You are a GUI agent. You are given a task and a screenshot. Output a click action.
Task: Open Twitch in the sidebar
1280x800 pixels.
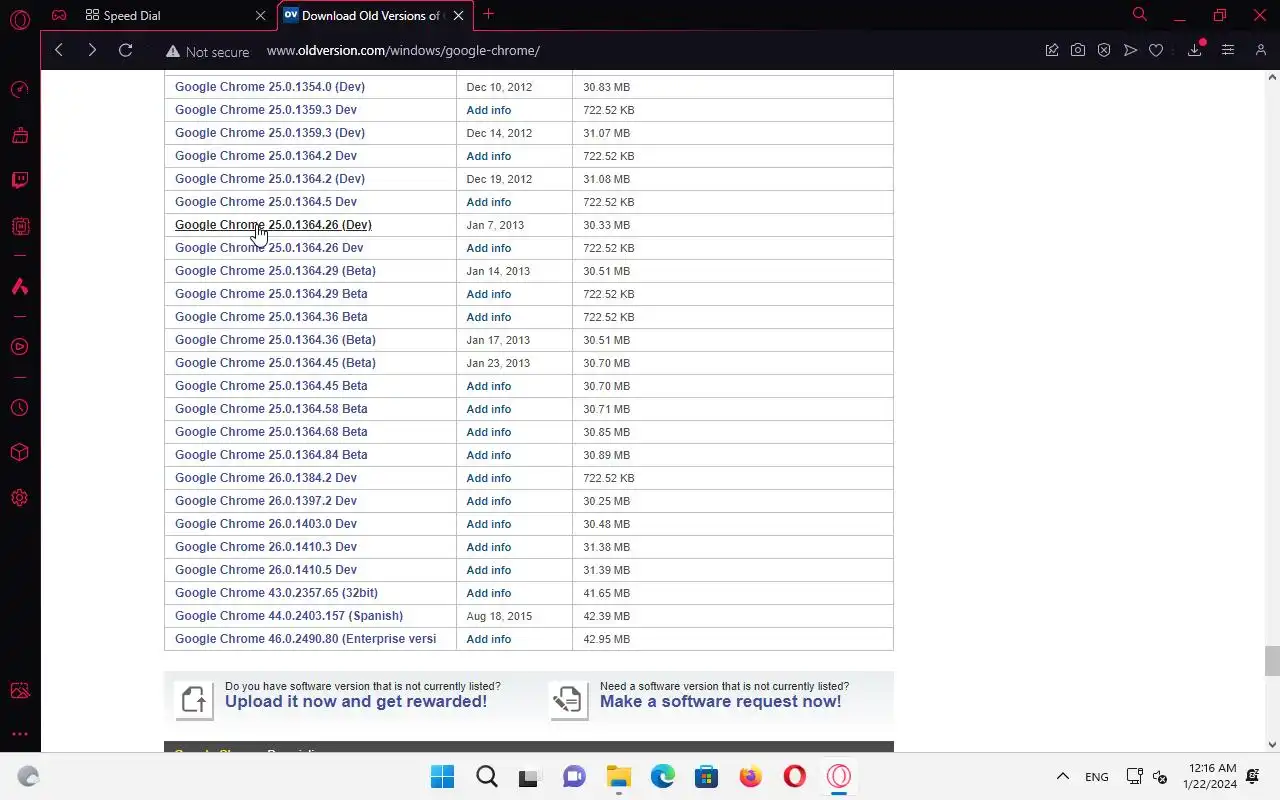(20, 181)
